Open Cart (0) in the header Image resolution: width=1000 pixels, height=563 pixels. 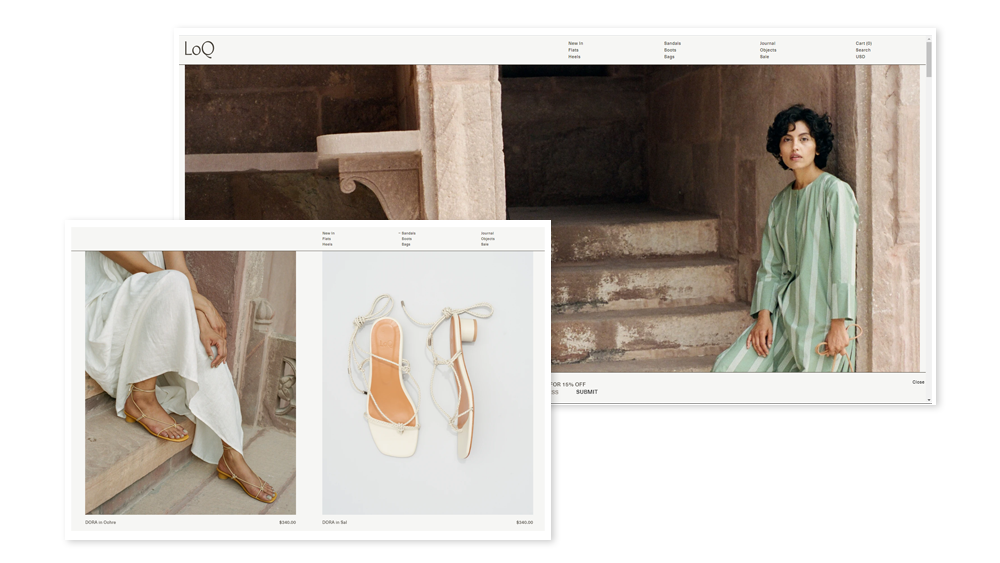click(863, 44)
